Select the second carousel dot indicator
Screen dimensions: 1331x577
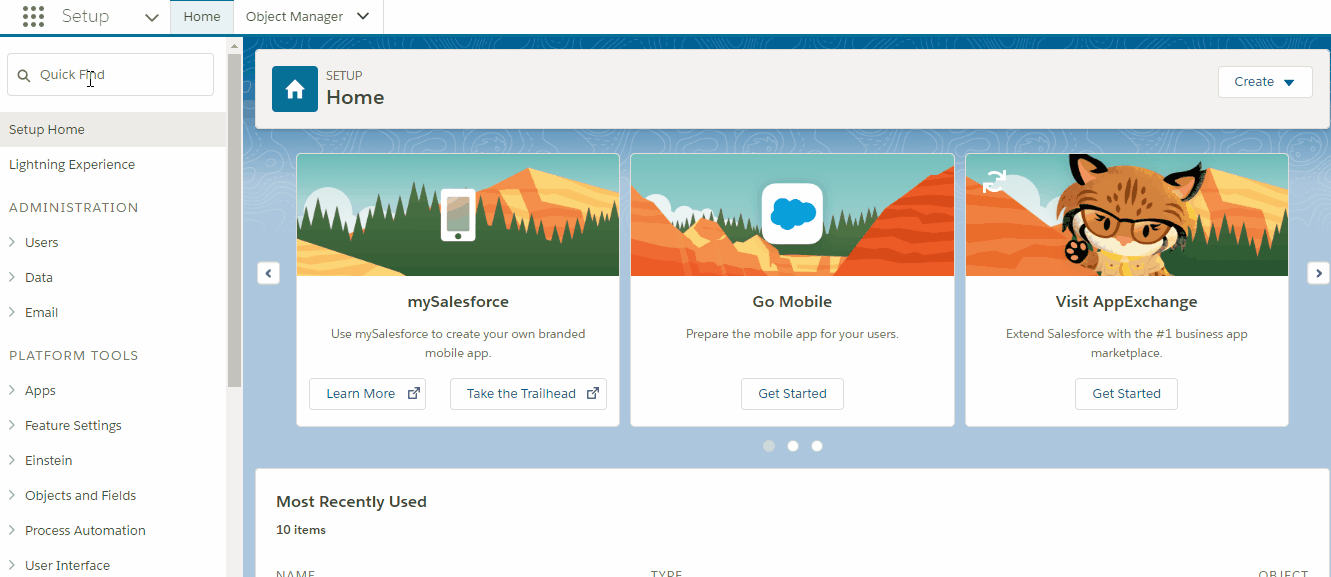793,446
